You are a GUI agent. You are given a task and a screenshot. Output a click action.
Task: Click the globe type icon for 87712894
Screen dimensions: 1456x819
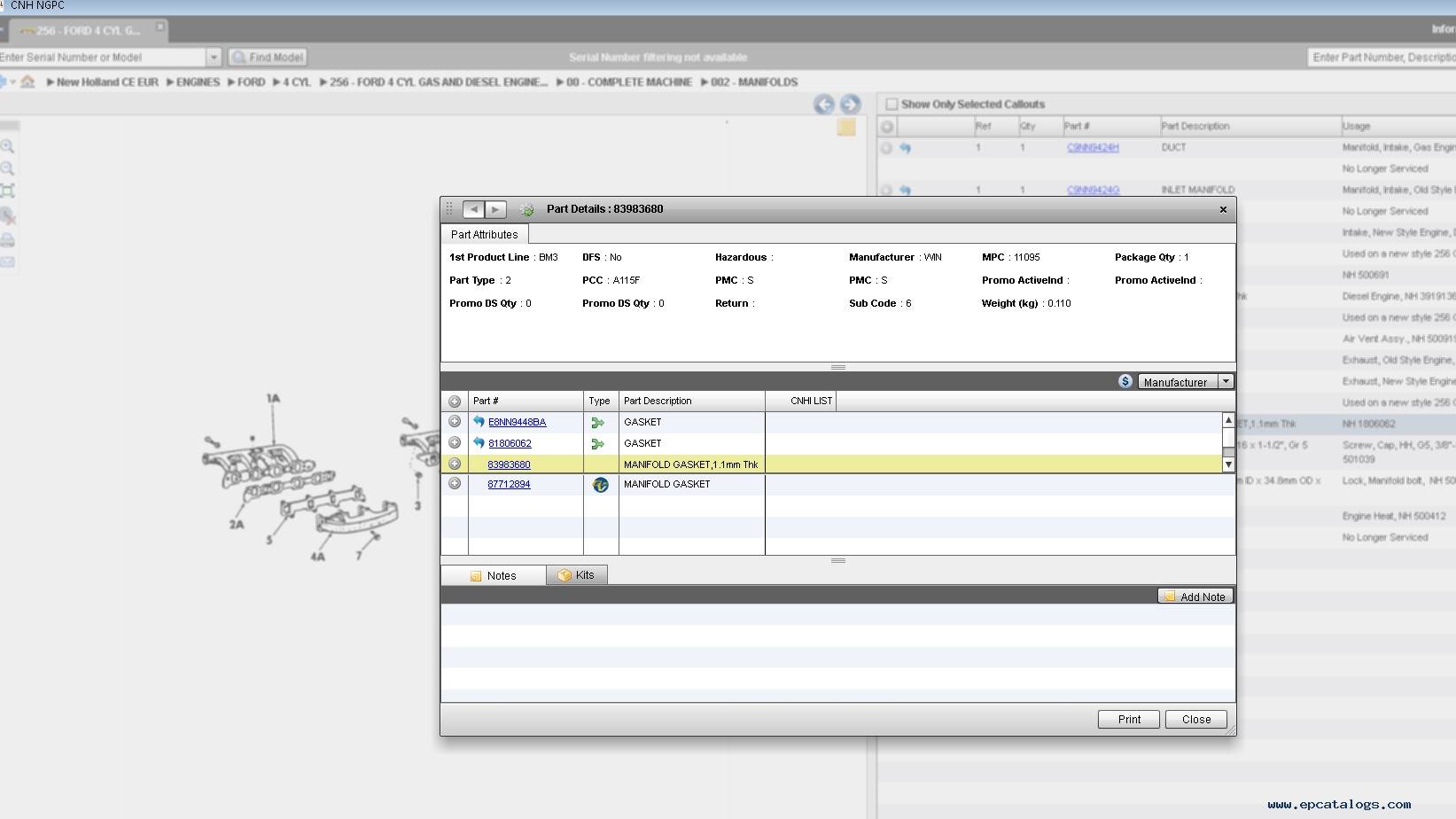(600, 485)
